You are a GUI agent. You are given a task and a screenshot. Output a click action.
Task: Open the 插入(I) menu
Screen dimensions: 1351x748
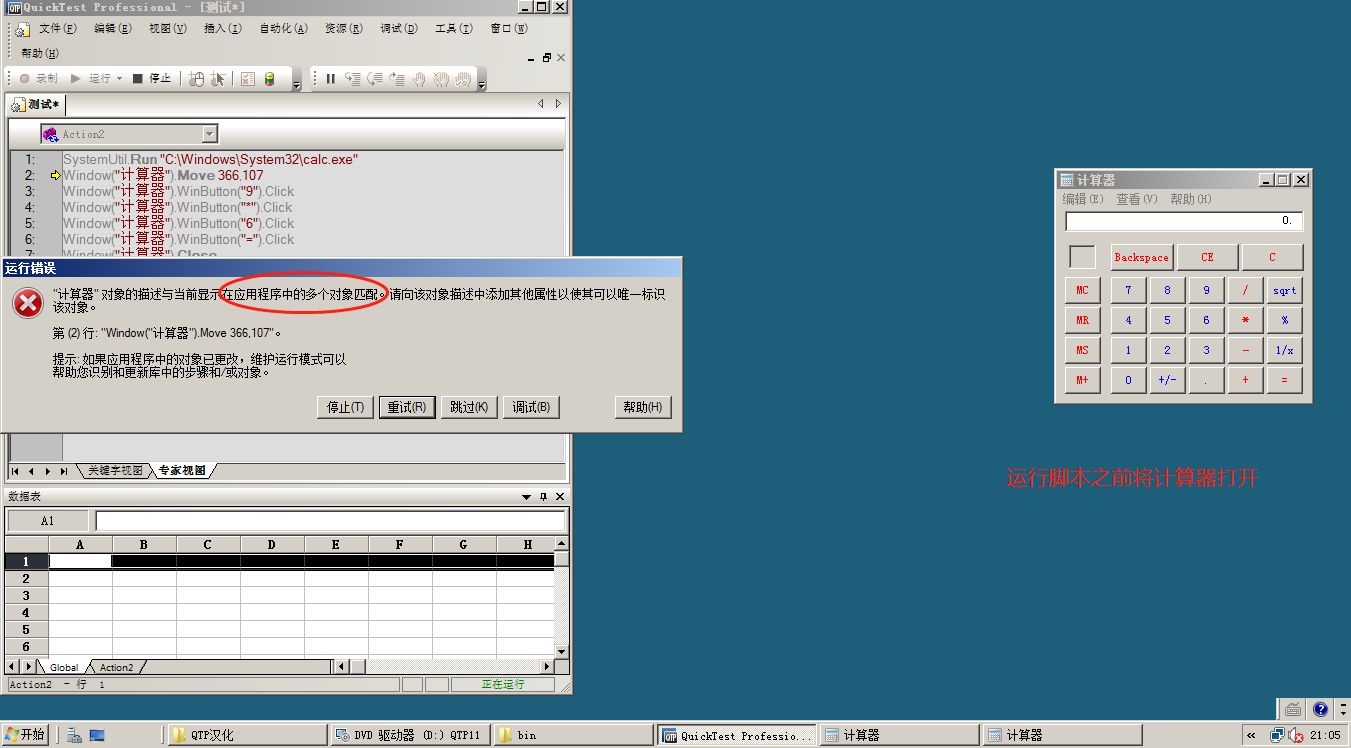point(223,29)
